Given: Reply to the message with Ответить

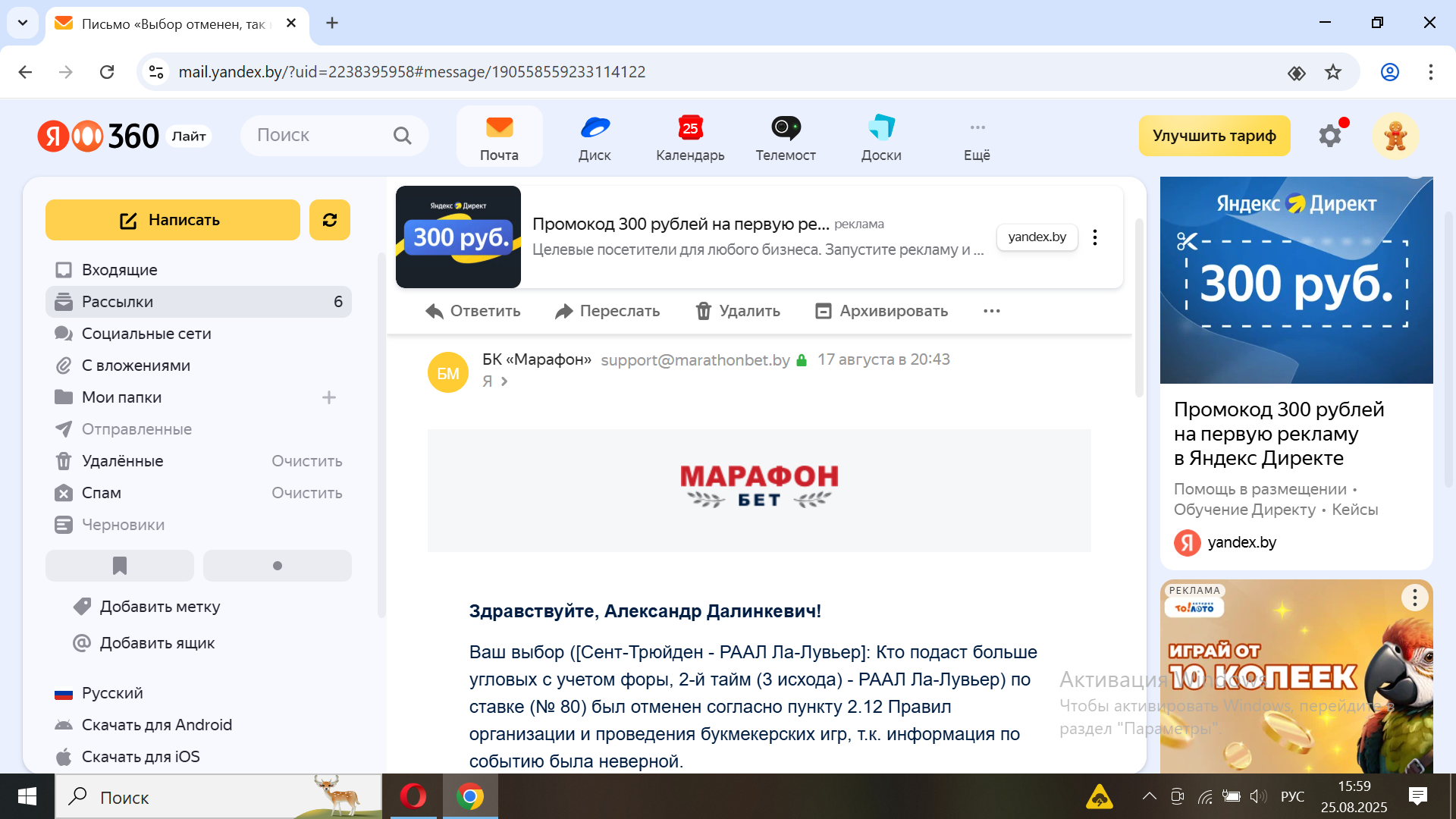Looking at the screenshot, I should click(473, 311).
